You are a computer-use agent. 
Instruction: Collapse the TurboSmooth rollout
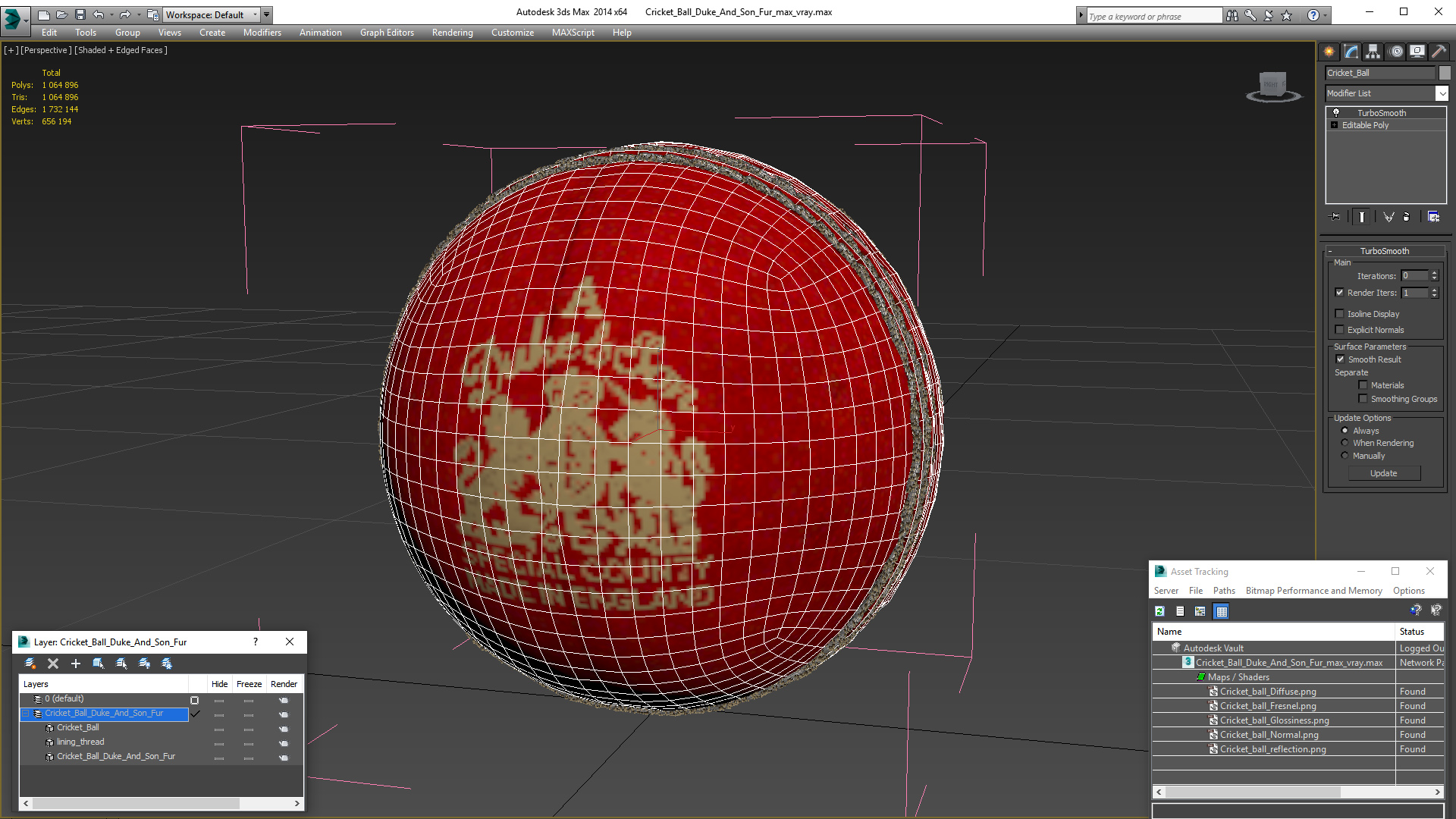pyautogui.click(x=1330, y=251)
